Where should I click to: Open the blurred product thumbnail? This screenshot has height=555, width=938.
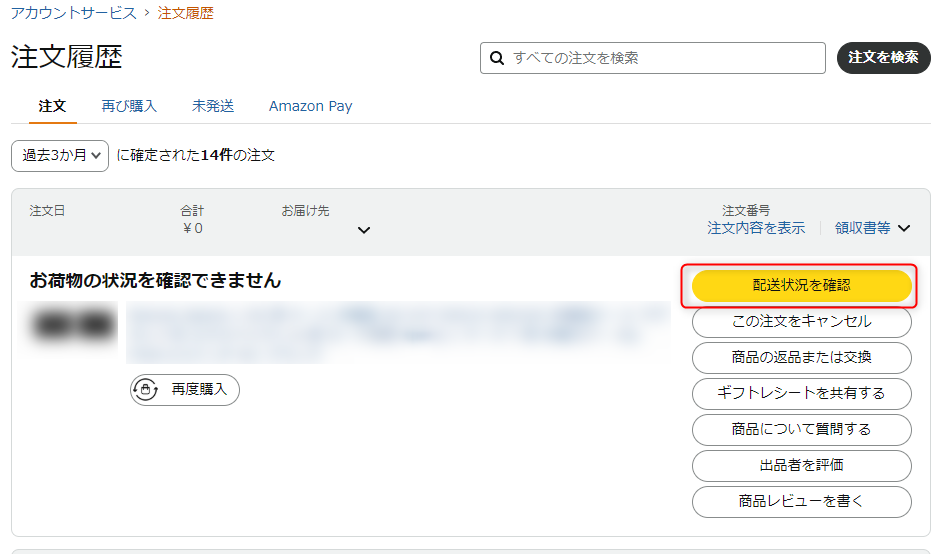[74, 325]
